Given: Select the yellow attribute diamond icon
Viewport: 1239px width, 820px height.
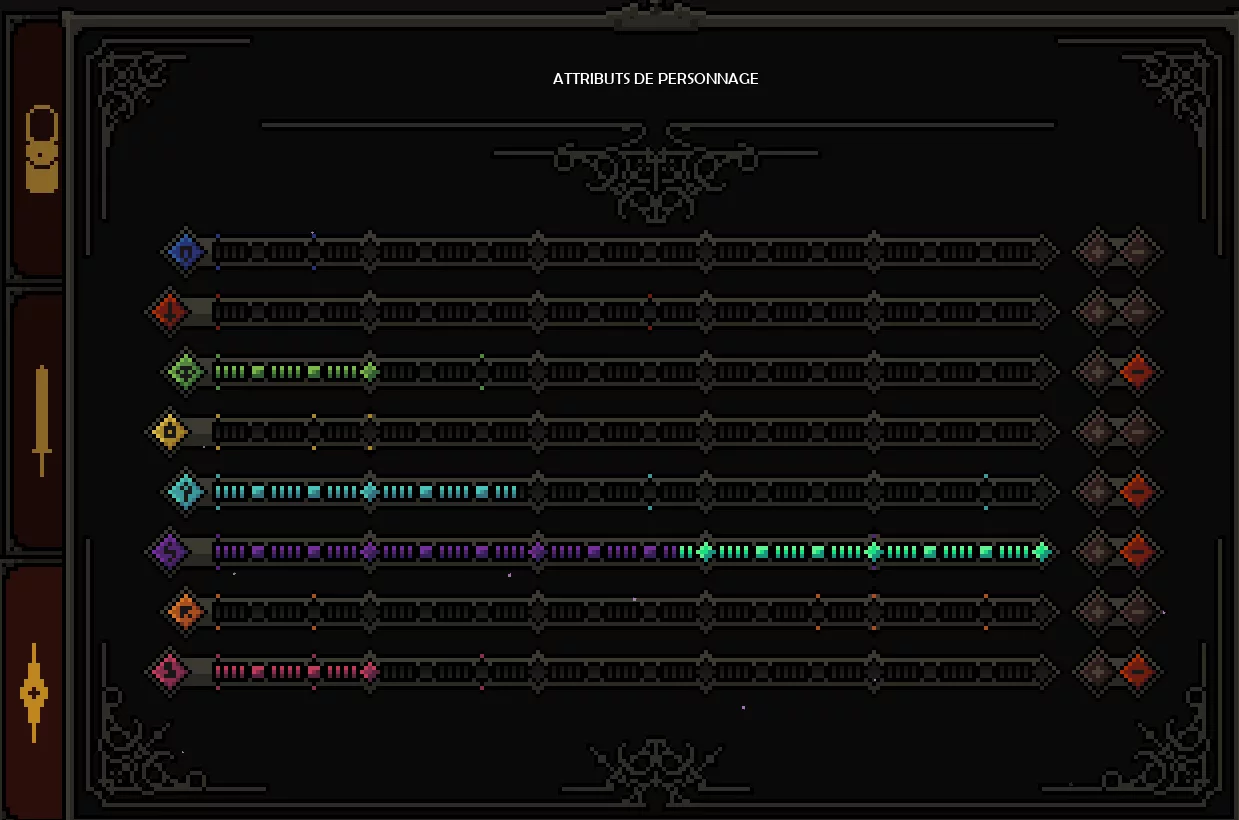Looking at the screenshot, I should click(169, 432).
